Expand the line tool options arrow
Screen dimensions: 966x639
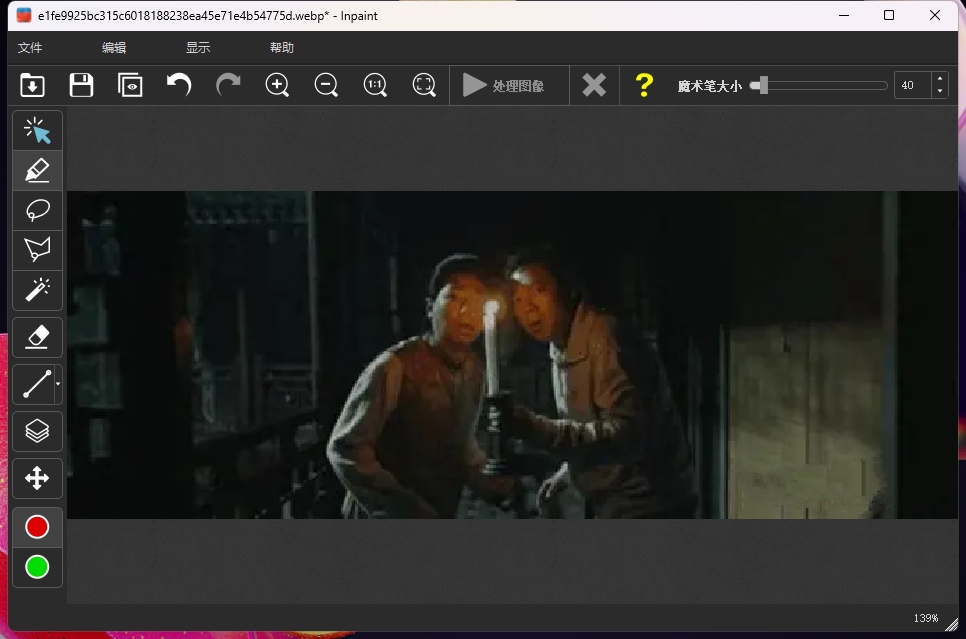click(x=58, y=384)
